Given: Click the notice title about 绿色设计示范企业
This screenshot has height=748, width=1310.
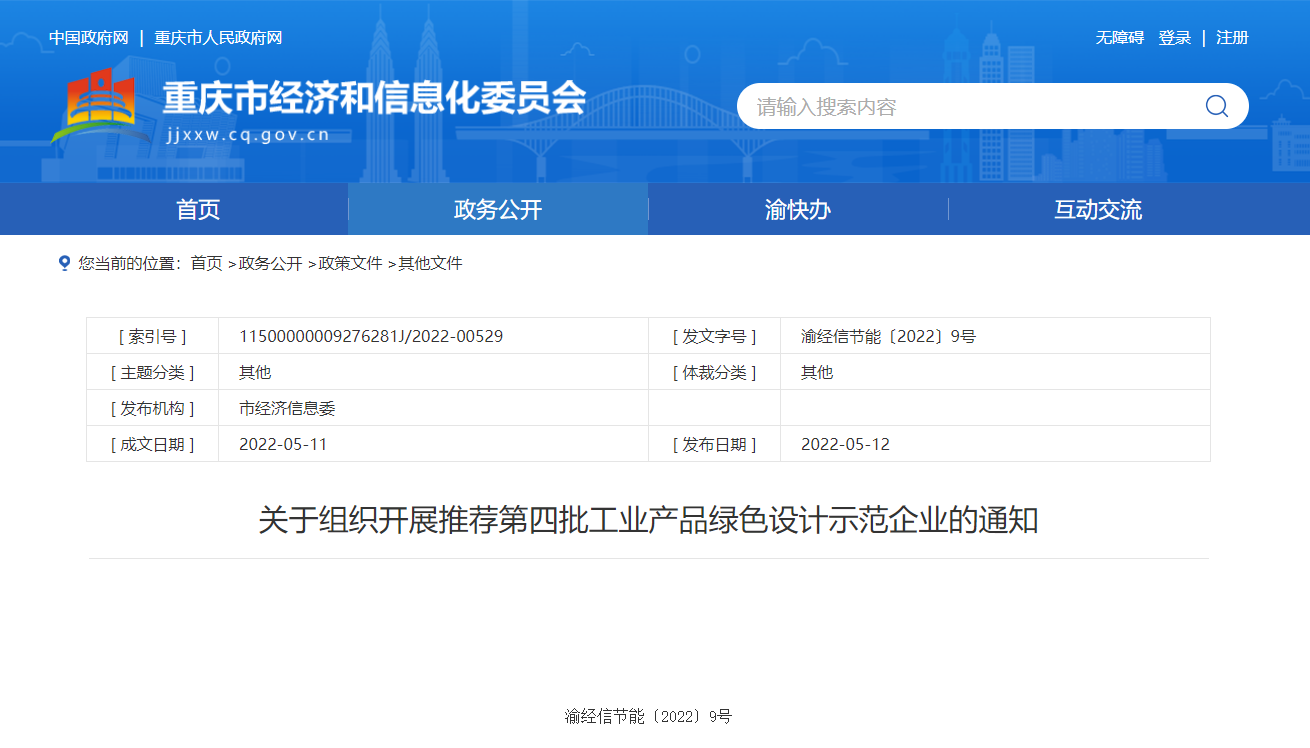Looking at the screenshot, I should point(648,520).
